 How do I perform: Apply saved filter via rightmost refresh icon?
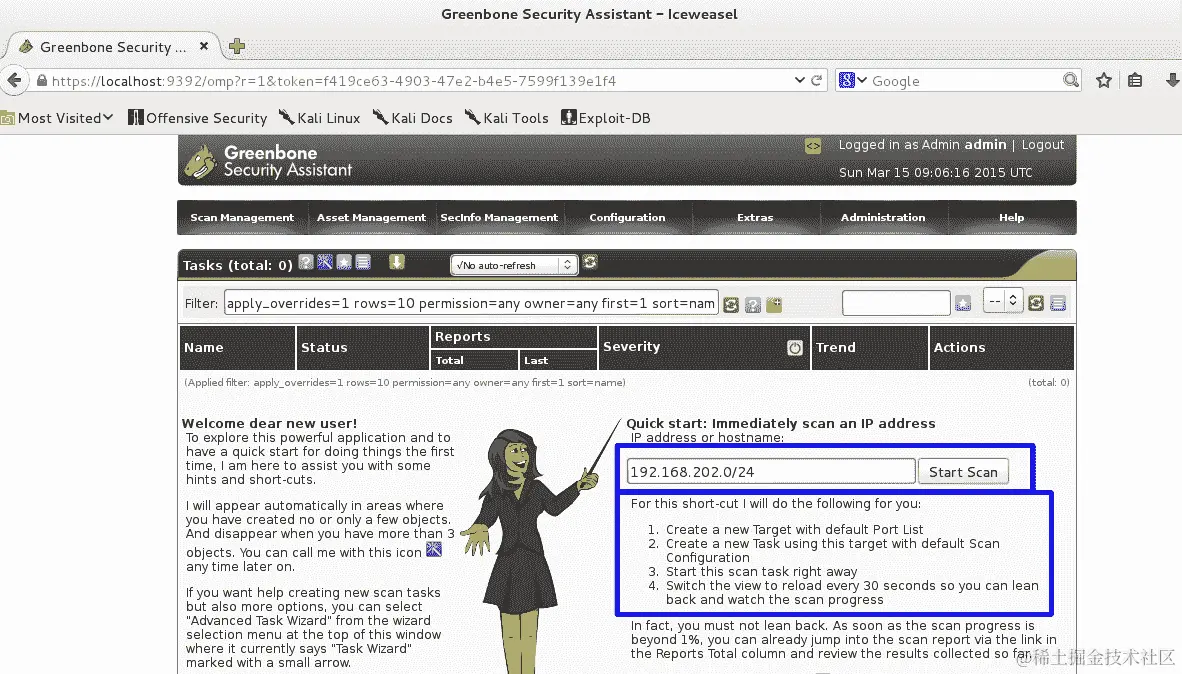tap(1036, 302)
